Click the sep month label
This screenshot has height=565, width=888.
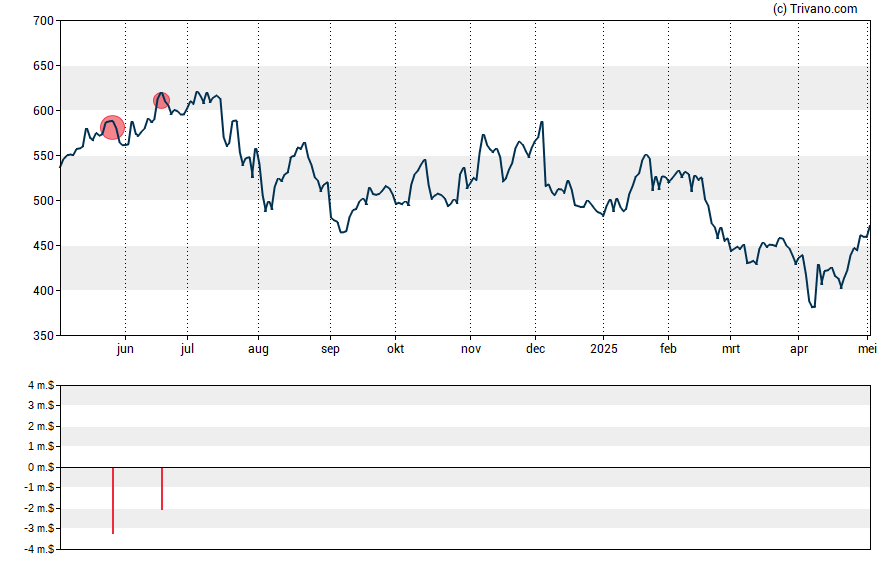pyautogui.click(x=330, y=349)
